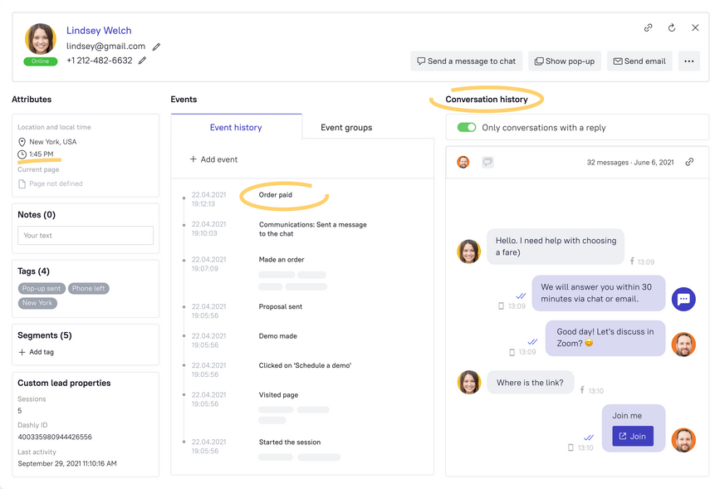Click the clock icon beside 1:45 PM
The image size is (720, 489).
(x=22, y=154)
